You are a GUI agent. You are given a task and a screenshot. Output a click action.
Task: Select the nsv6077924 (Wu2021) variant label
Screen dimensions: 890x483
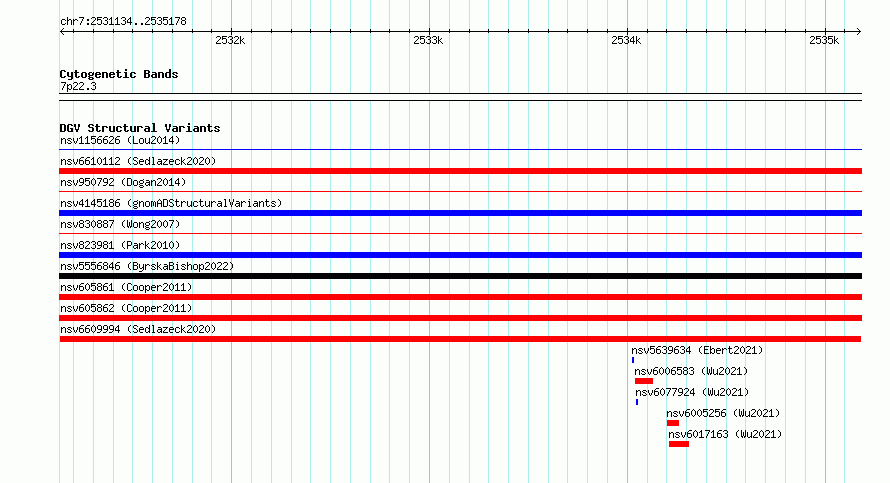tap(692, 392)
